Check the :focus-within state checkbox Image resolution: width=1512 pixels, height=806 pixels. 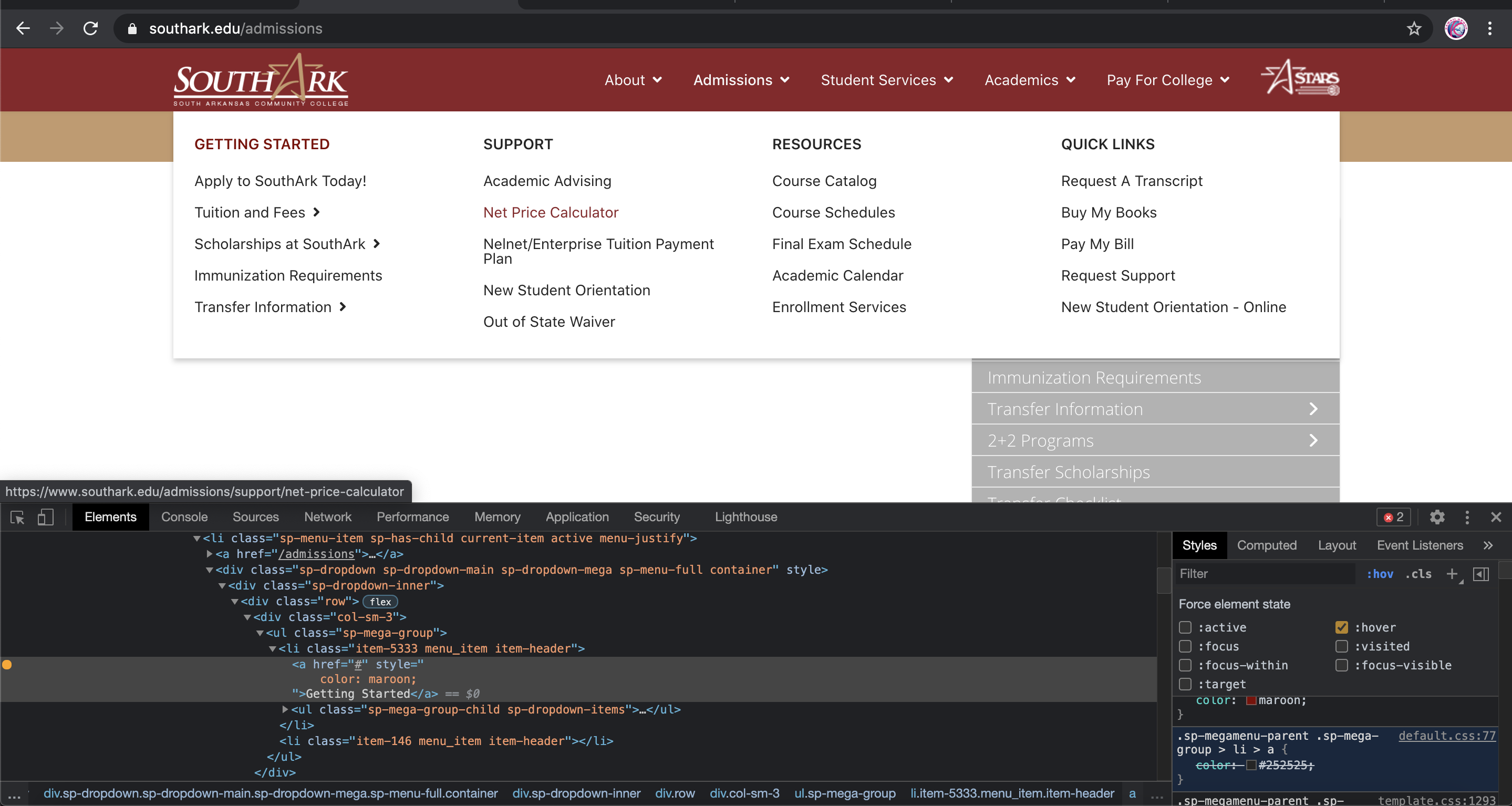[1185, 665]
